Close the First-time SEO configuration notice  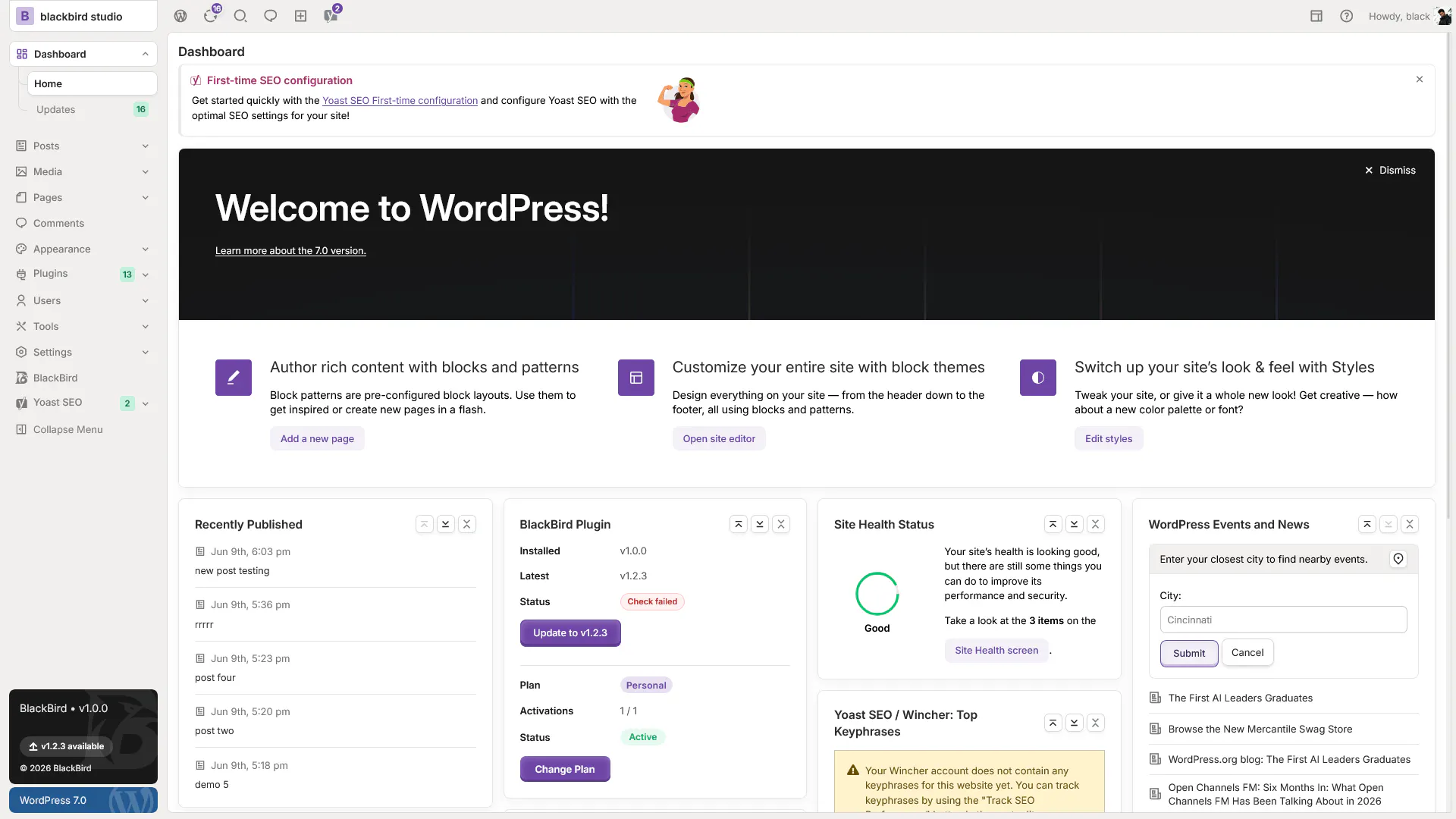click(1420, 80)
